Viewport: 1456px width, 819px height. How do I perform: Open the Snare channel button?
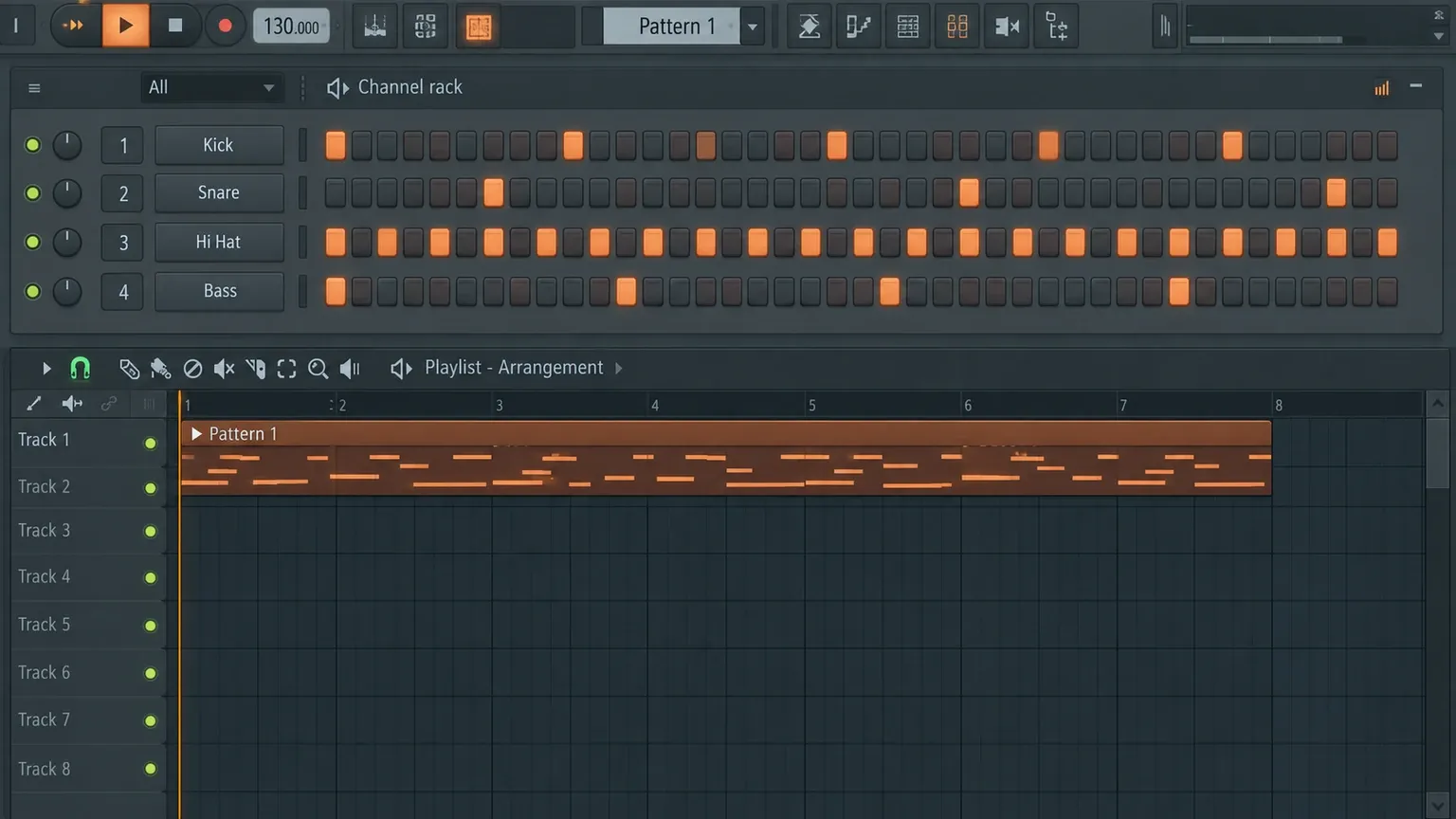coord(219,193)
